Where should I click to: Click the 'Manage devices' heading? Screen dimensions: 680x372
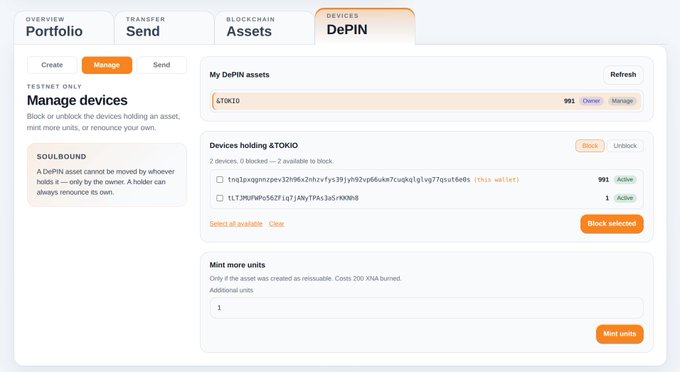77,101
